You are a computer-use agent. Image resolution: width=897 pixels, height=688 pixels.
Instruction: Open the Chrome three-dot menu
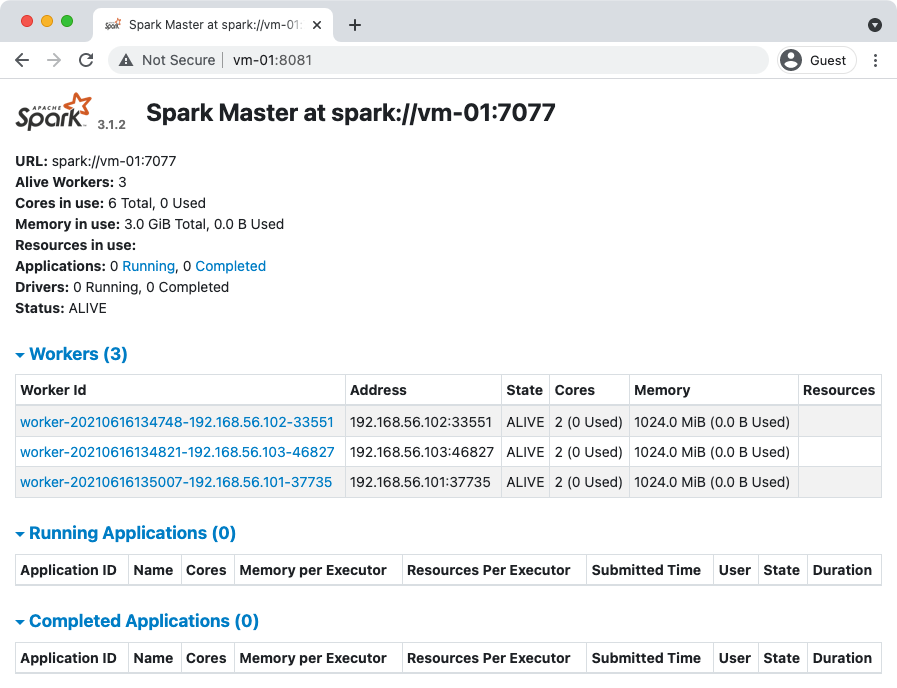875,60
